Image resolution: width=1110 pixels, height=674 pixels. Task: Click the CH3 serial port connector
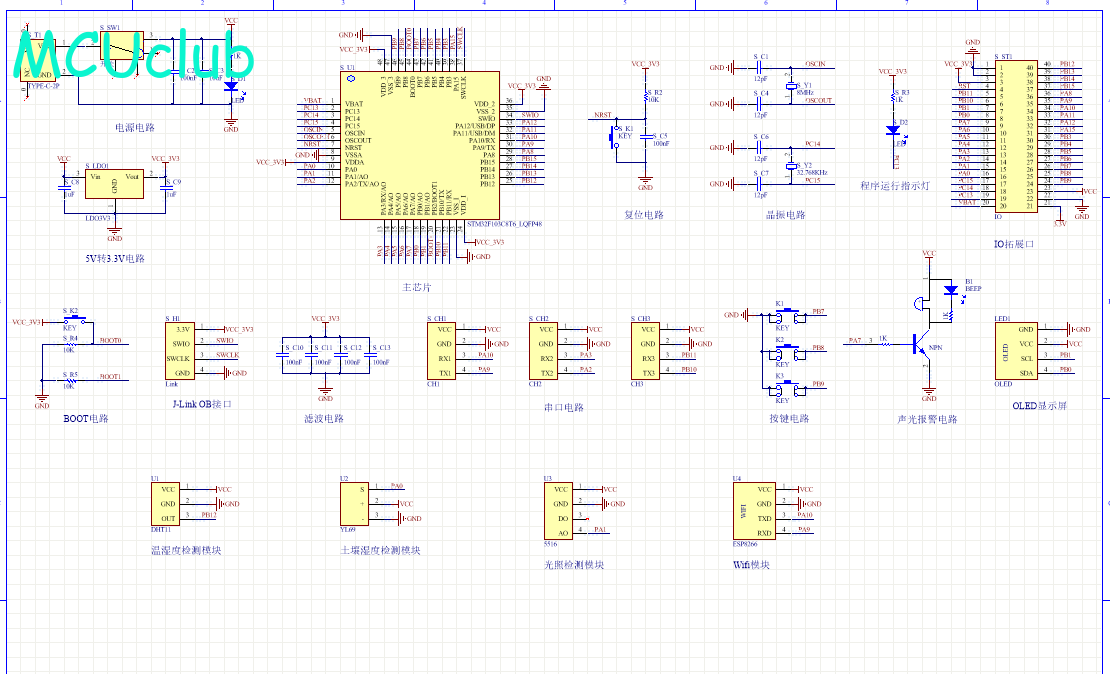click(x=646, y=350)
